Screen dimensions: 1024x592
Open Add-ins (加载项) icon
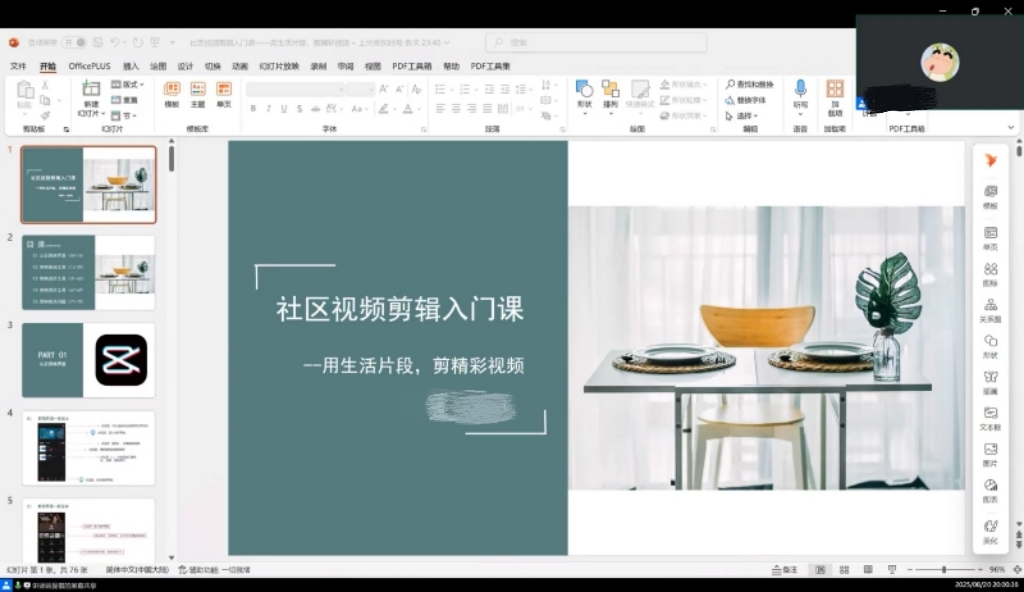[x=834, y=92]
